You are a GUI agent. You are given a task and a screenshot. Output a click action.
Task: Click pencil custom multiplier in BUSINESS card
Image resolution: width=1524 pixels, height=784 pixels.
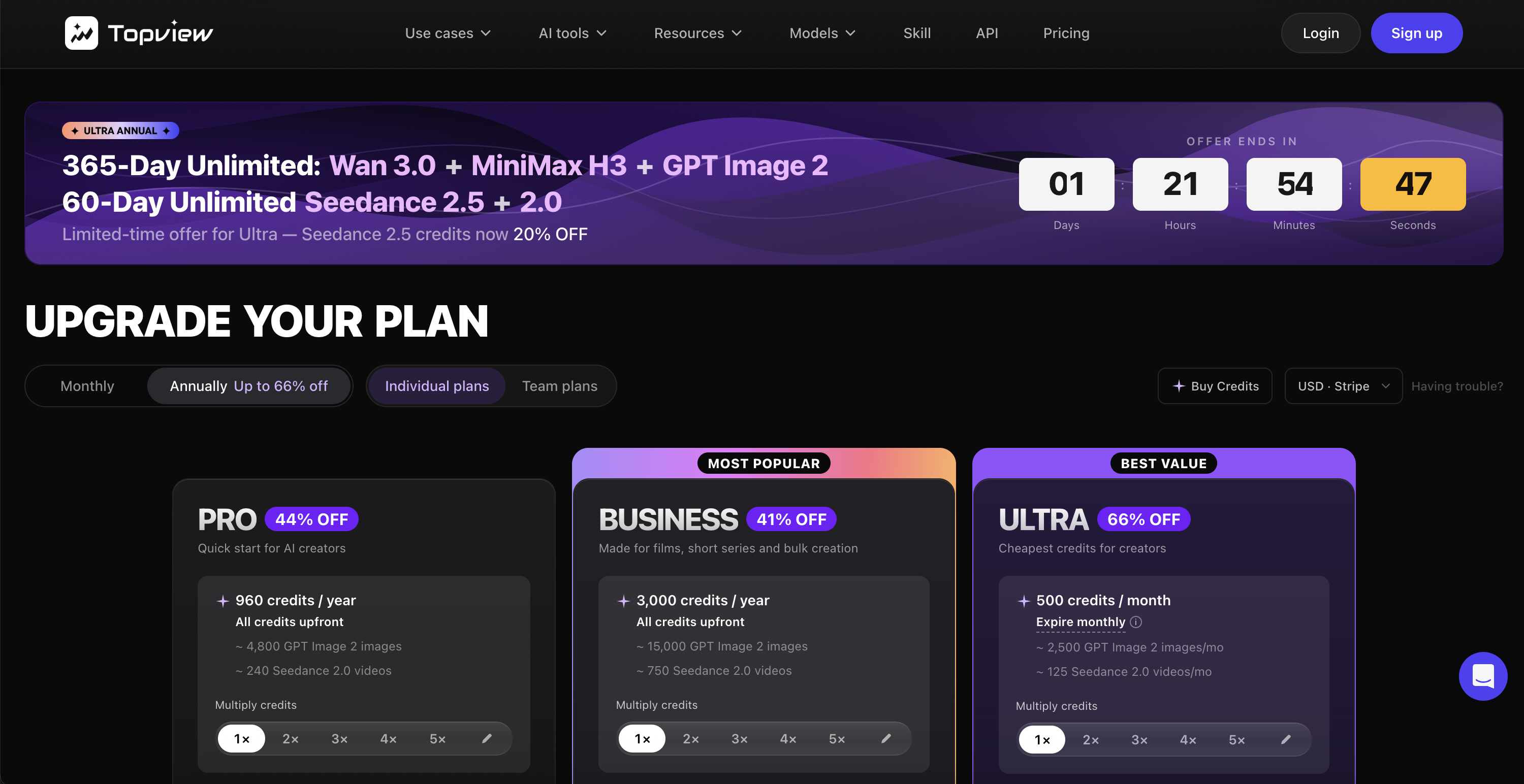(x=886, y=738)
